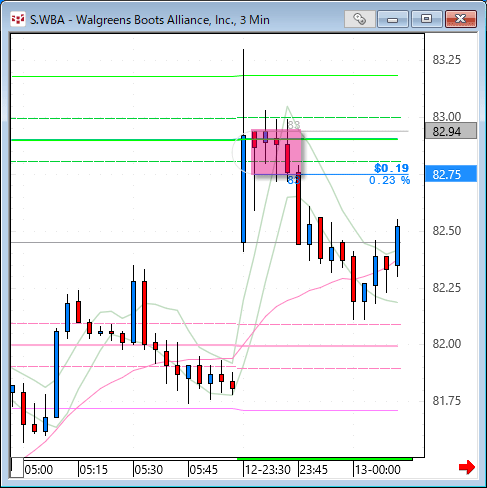Click the 82.50 price axis label
The image size is (487, 488).
pos(447,231)
